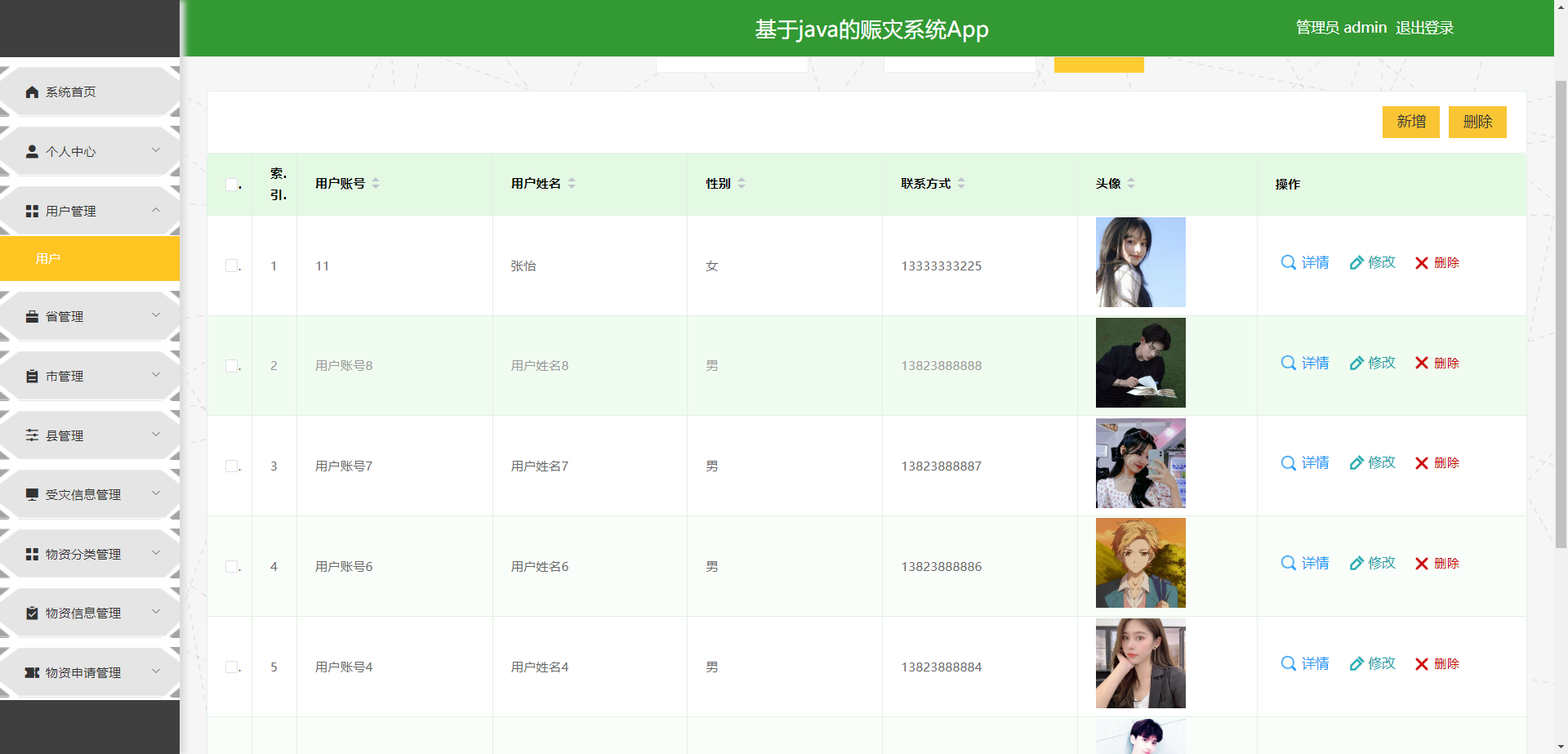Open avatar thumbnail of 用户姓名8

[1141, 363]
